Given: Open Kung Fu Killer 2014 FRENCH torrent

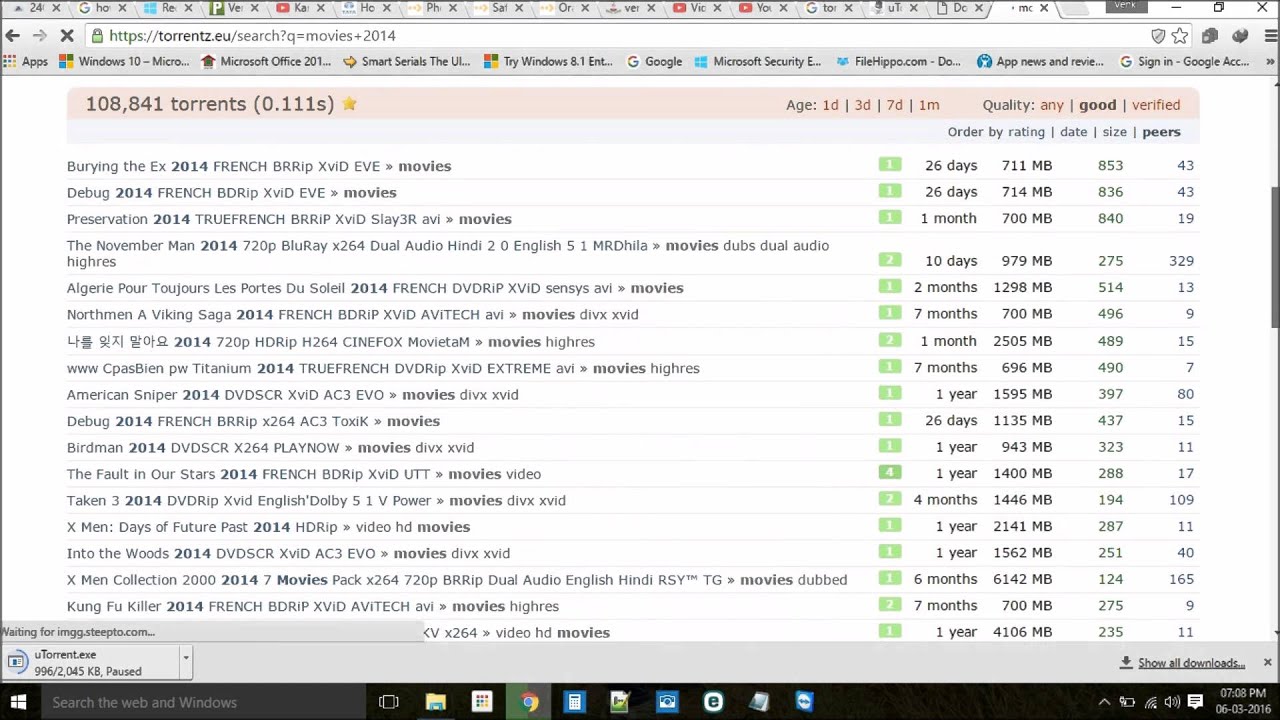Looking at the screenshot, I should (250, 607).
